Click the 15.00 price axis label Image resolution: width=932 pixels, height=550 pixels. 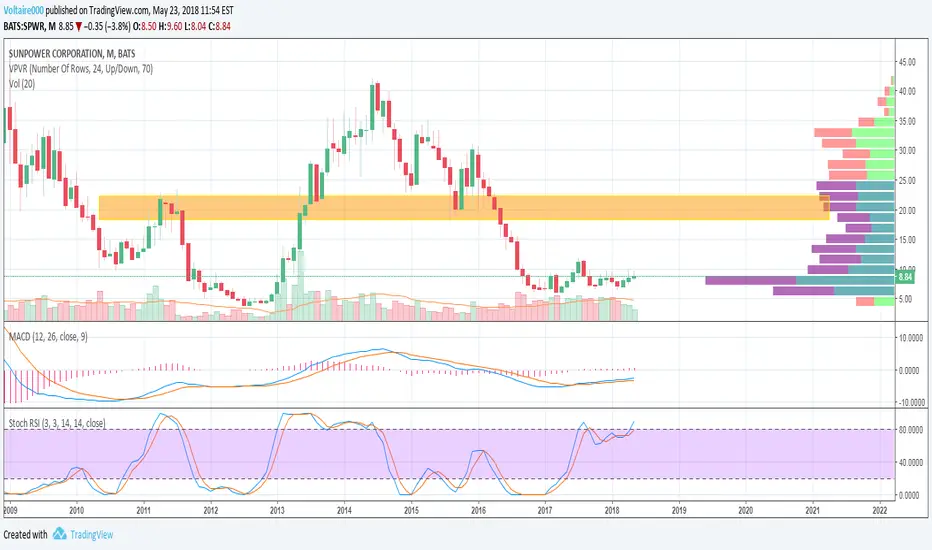pos(906,240)
